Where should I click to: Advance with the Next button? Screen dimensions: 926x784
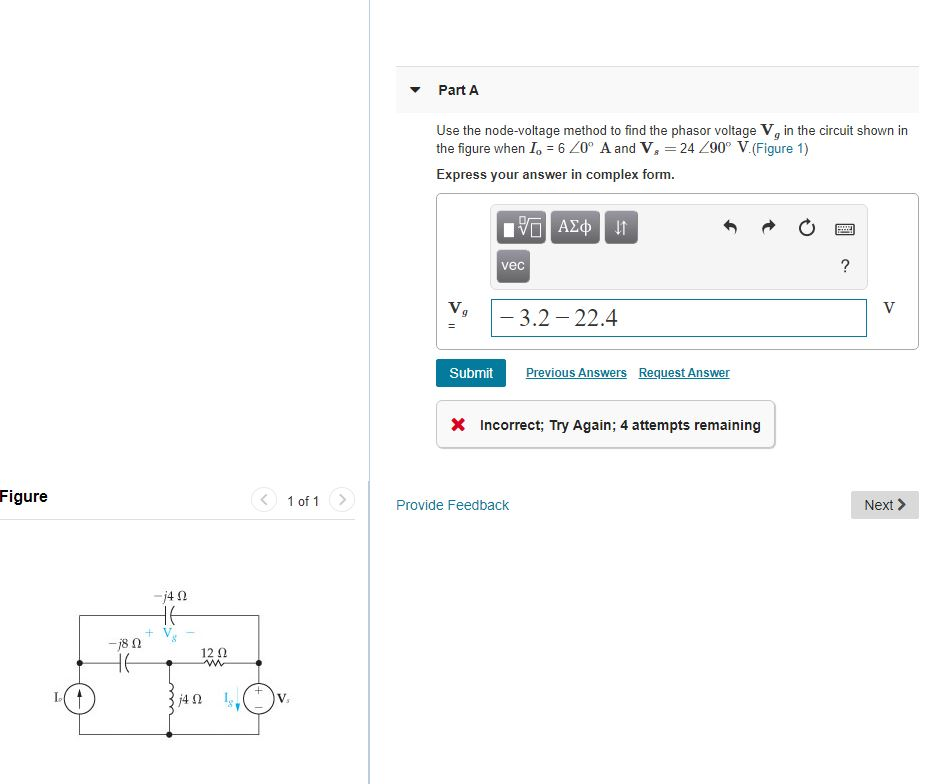pos(884,505)
